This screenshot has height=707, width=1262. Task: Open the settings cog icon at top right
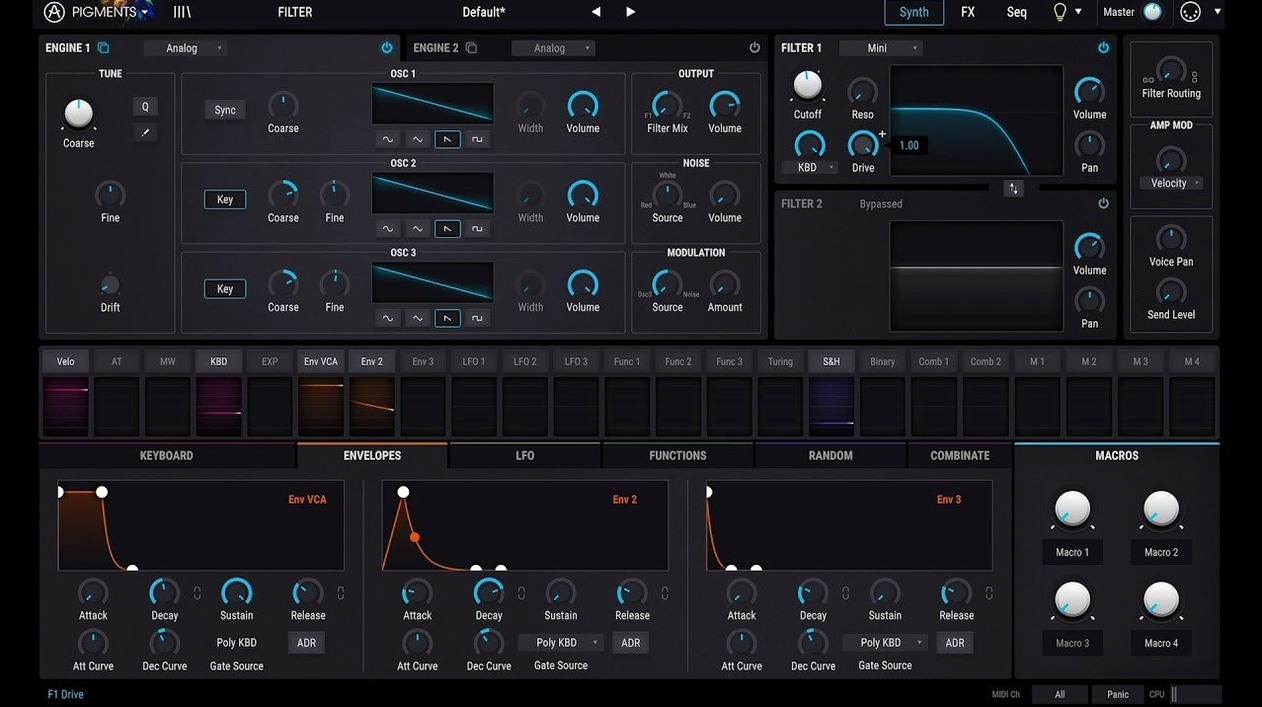[x=1190, y=12]
